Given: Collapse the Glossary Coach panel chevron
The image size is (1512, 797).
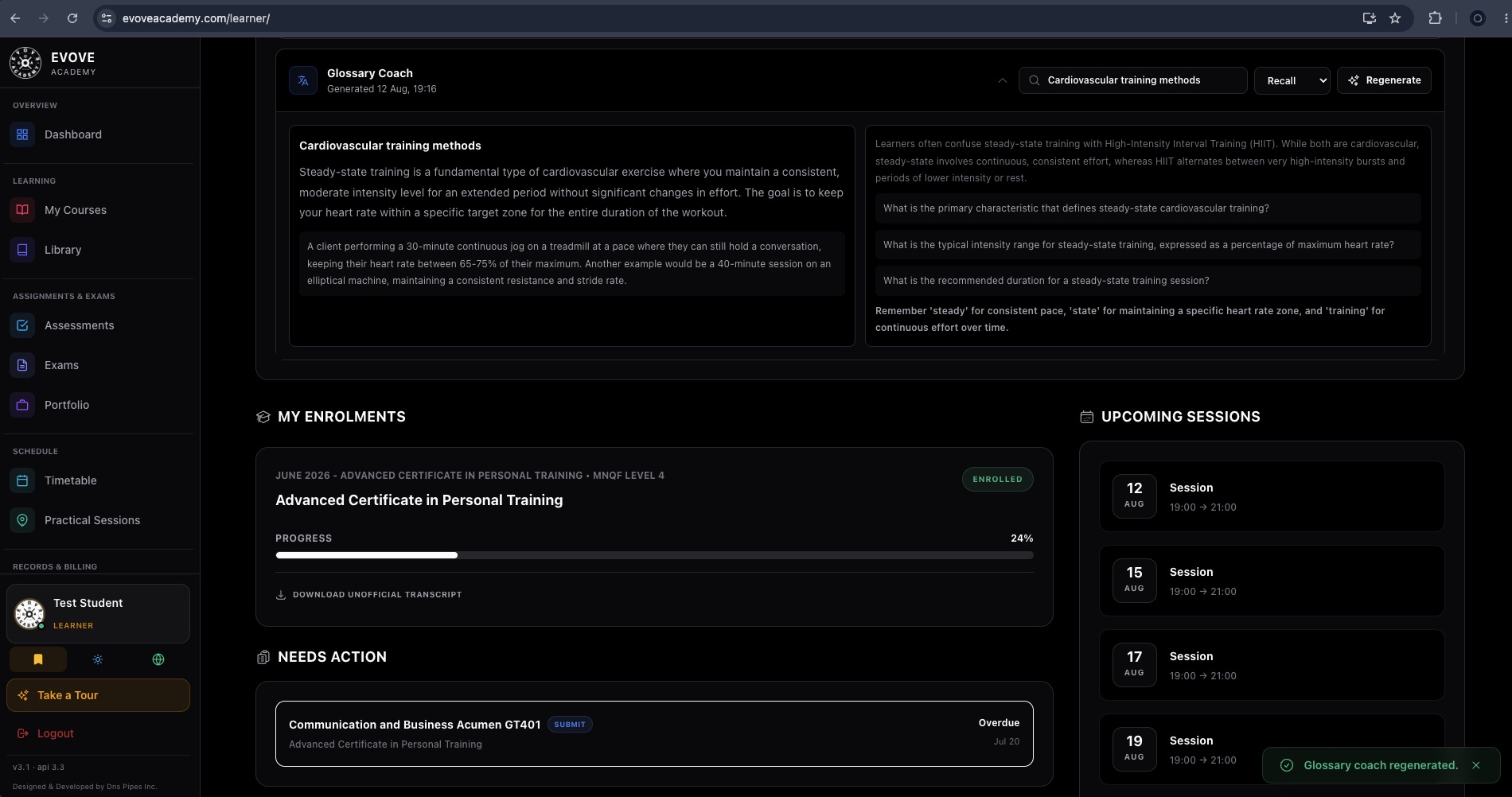Looking at the screenshot, I should (x=1002, y=80).
